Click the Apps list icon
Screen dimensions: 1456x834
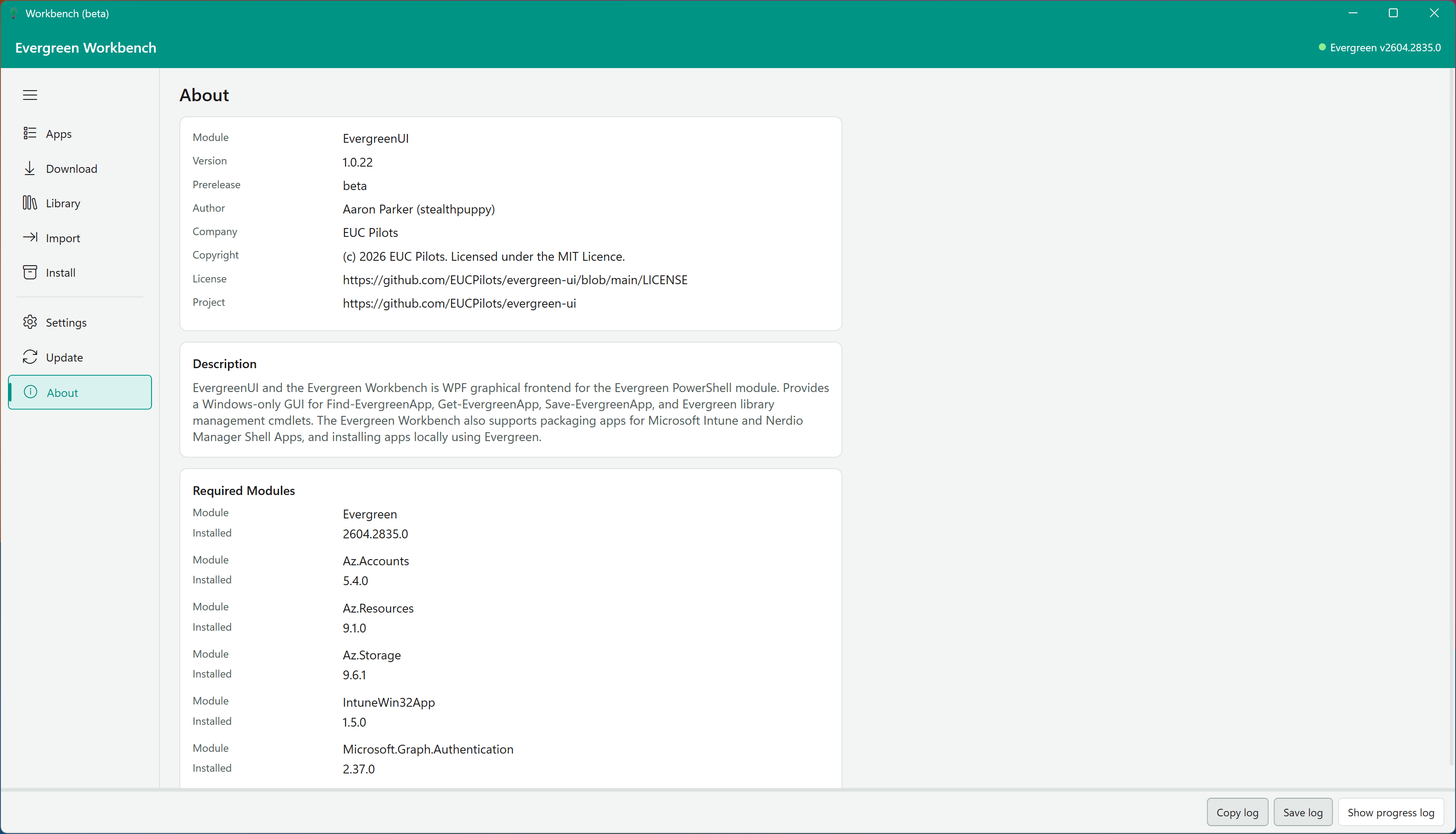(30, 133)
